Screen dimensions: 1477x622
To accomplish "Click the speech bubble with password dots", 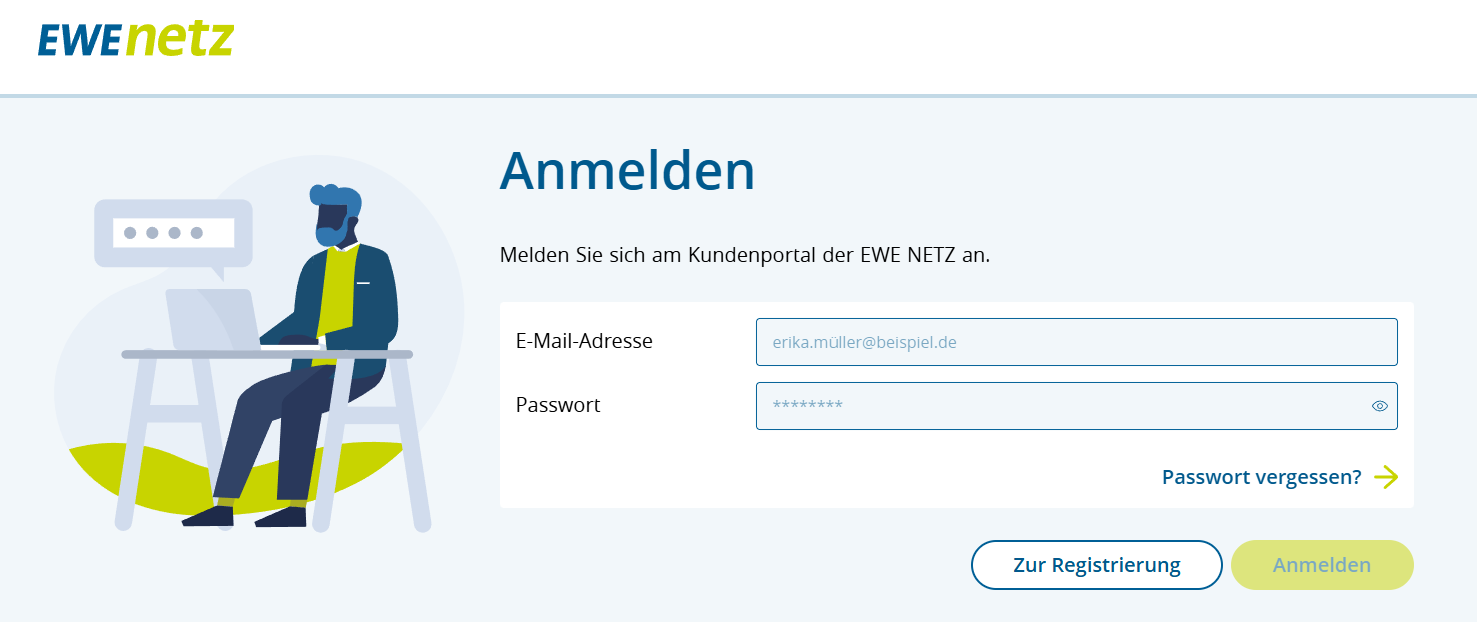I will coord(173,233).
